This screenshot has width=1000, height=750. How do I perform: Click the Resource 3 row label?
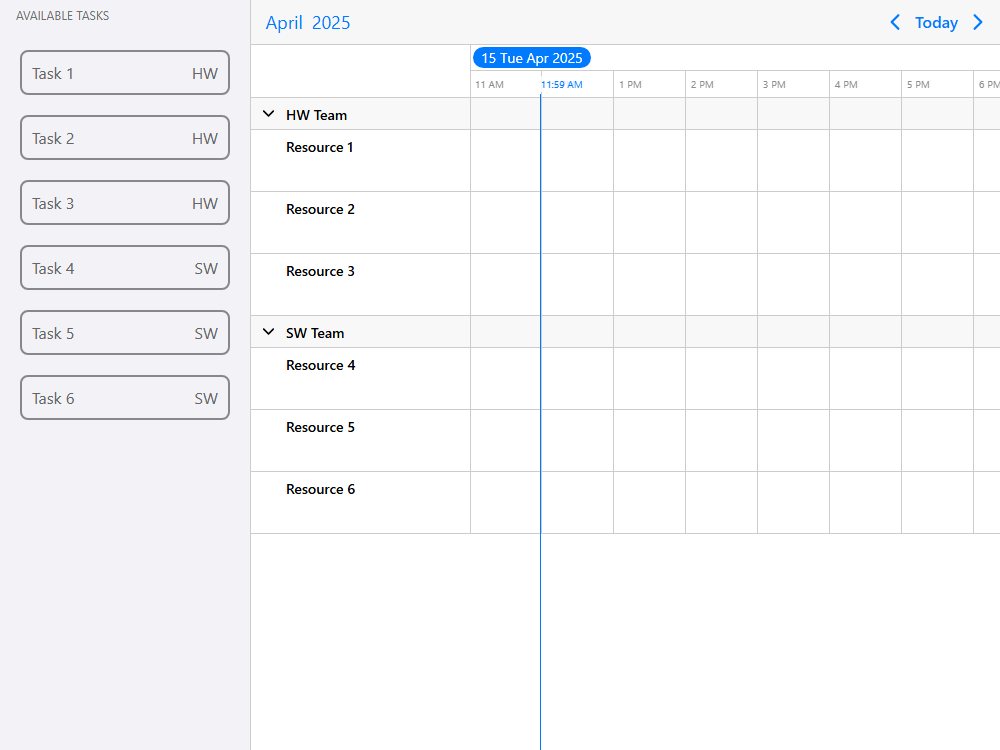[320, 271]
